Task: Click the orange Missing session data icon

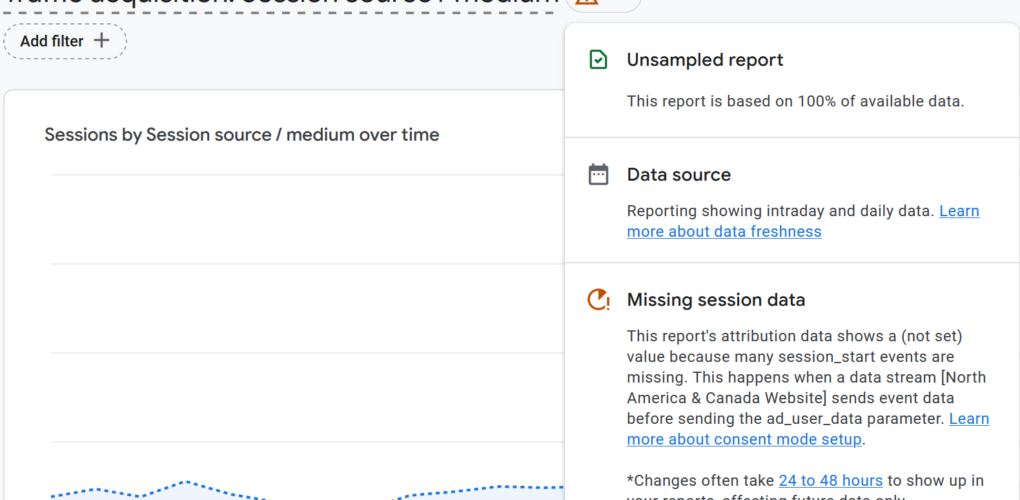Action: coord(598,300)
